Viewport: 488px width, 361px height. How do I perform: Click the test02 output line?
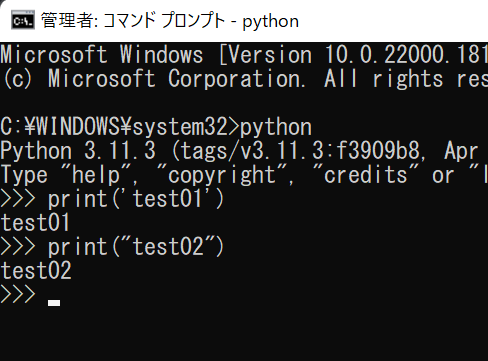36,270
